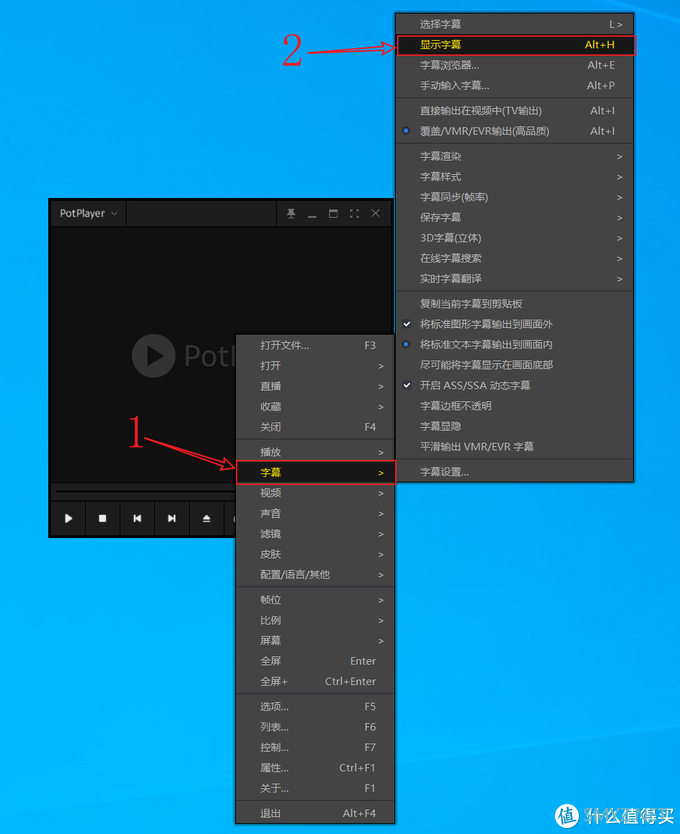Click the Eject/open file button
680x834 pixels.
click(x=206, y=518)
